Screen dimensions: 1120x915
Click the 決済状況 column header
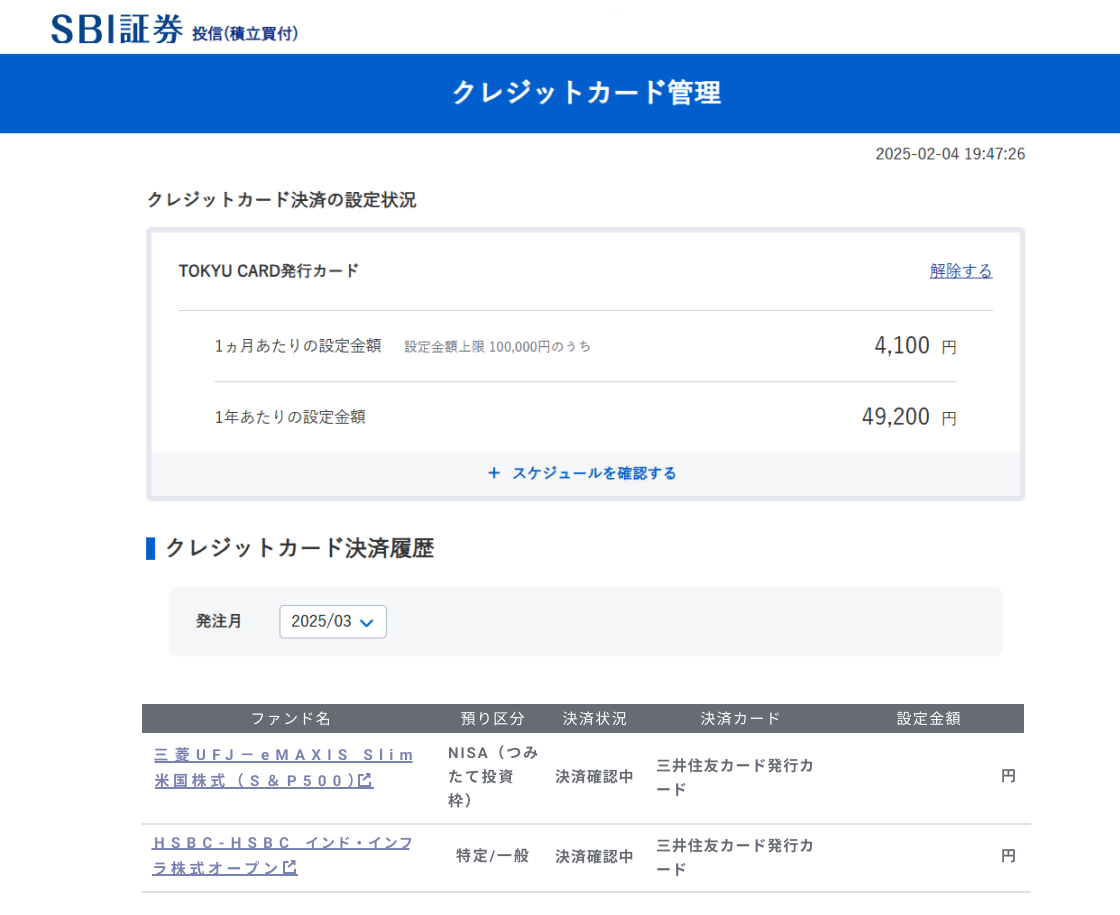click(594, 719)
